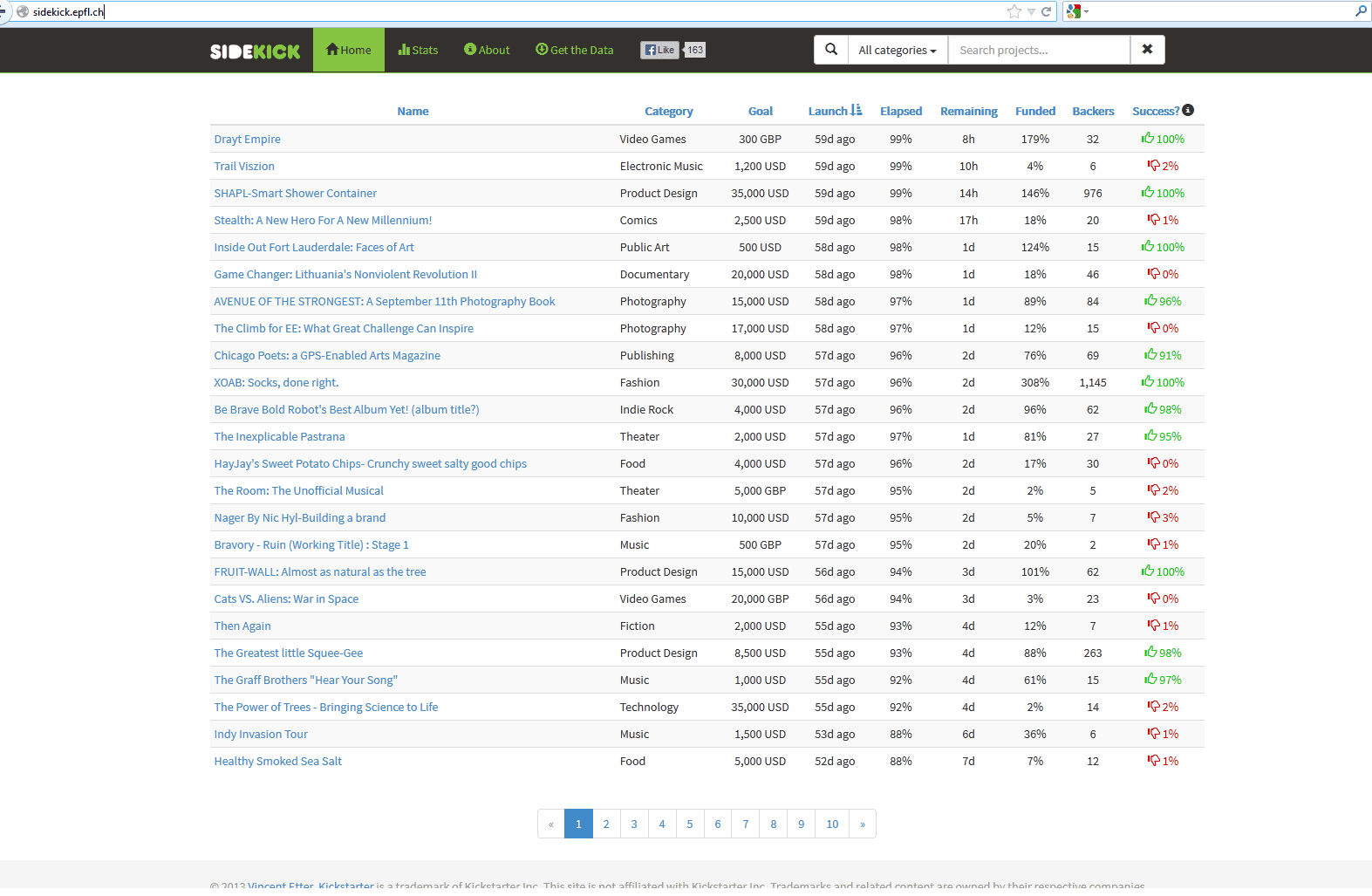Open HayJay's Sweet Potato Chips project
Image resolution: width=1372 pixels, height=896 pixels.
(371, 463)
